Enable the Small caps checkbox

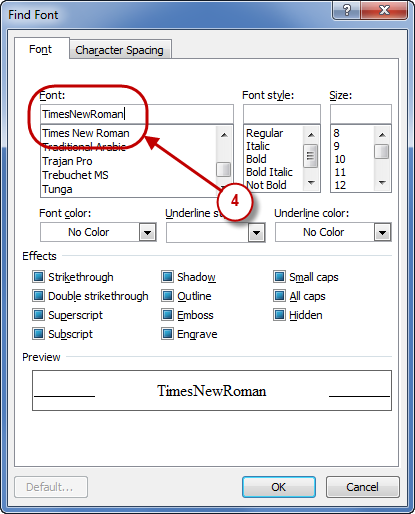279,277
